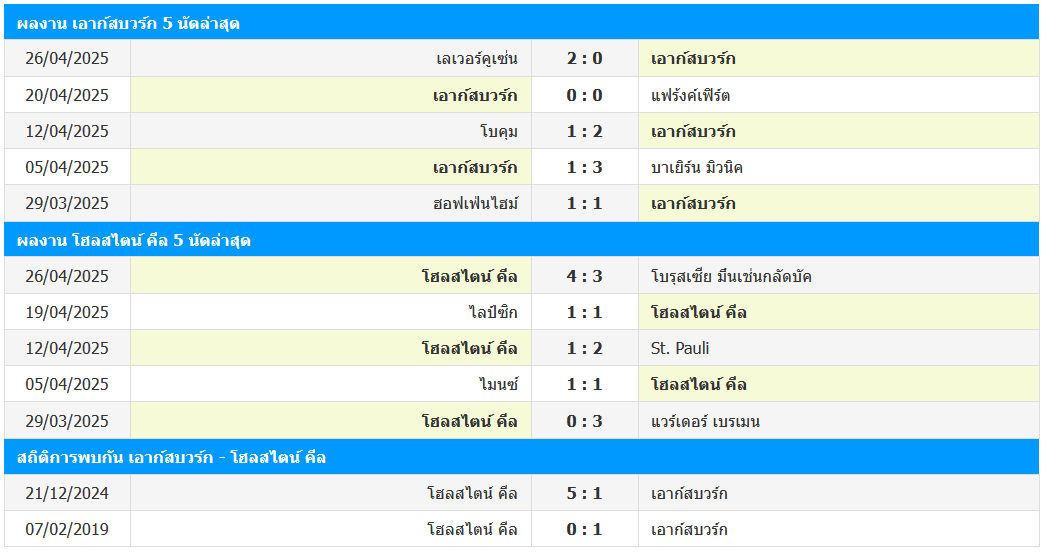Screen dimensions: 1041x554
Task: Click the head-to-head statistics header
Action: [x=171, y=457]
